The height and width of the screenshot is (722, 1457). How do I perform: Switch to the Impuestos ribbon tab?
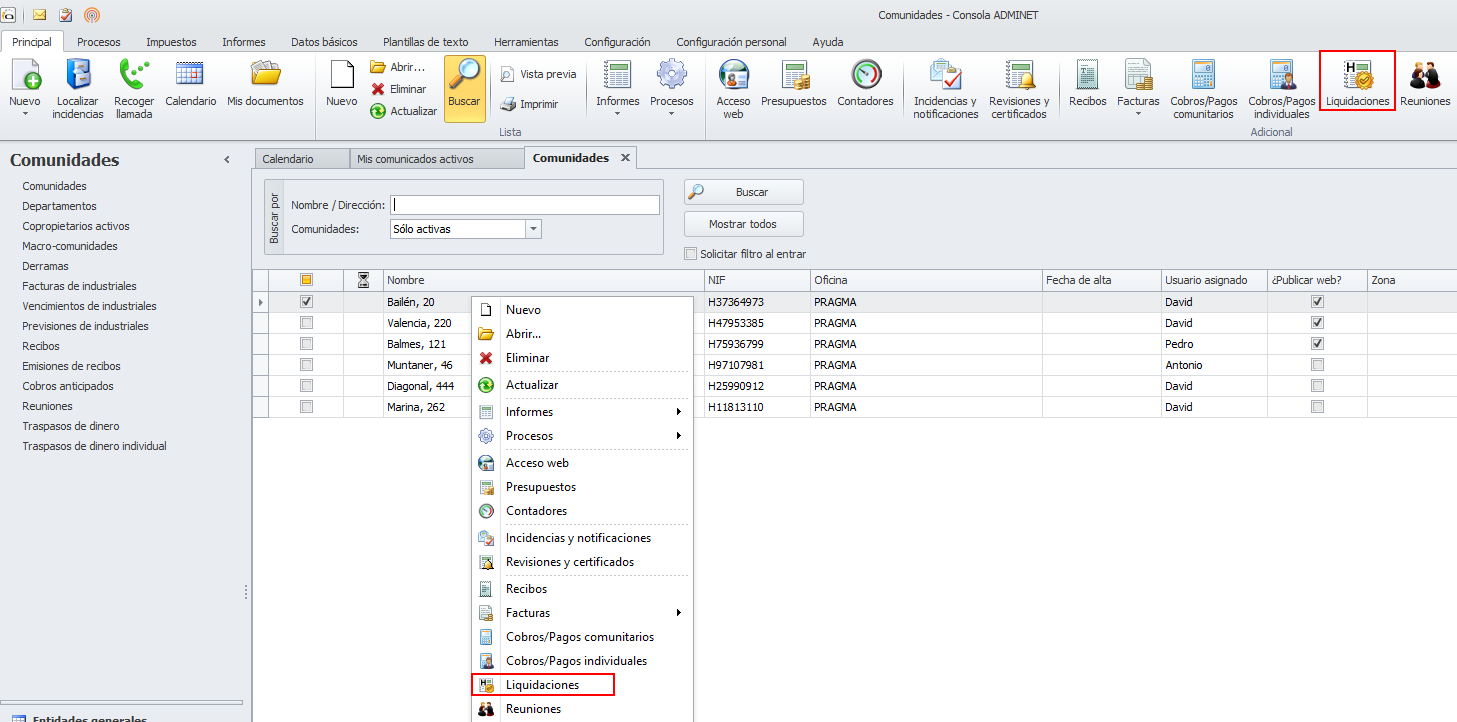point(171,42)
